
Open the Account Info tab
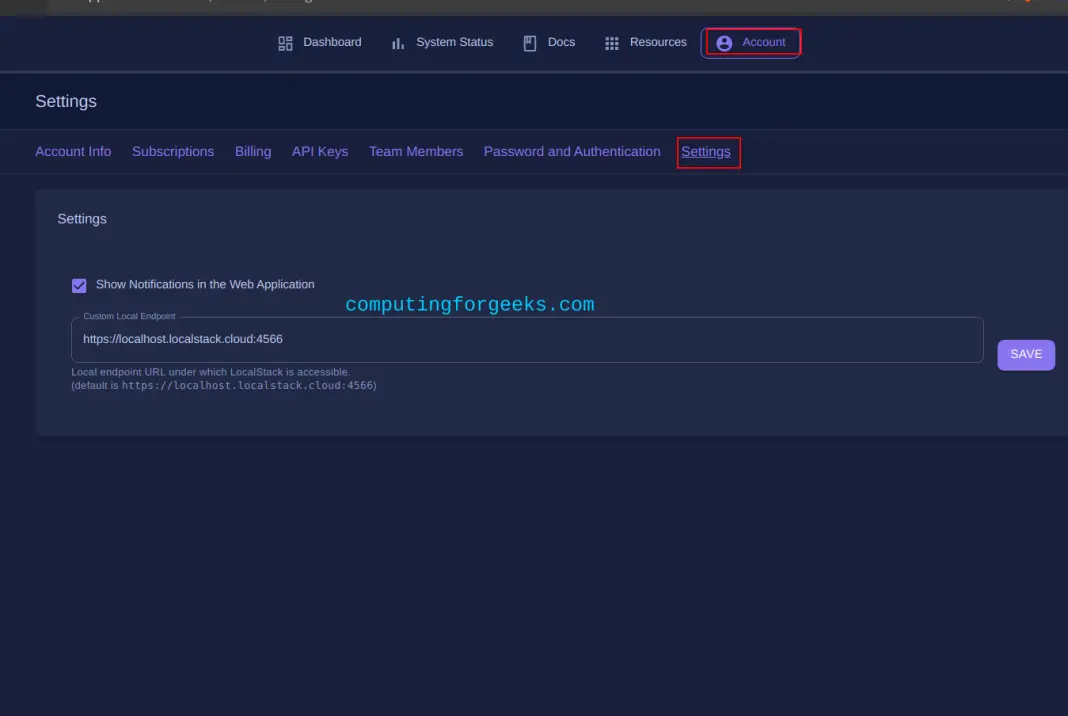[73, 152]
